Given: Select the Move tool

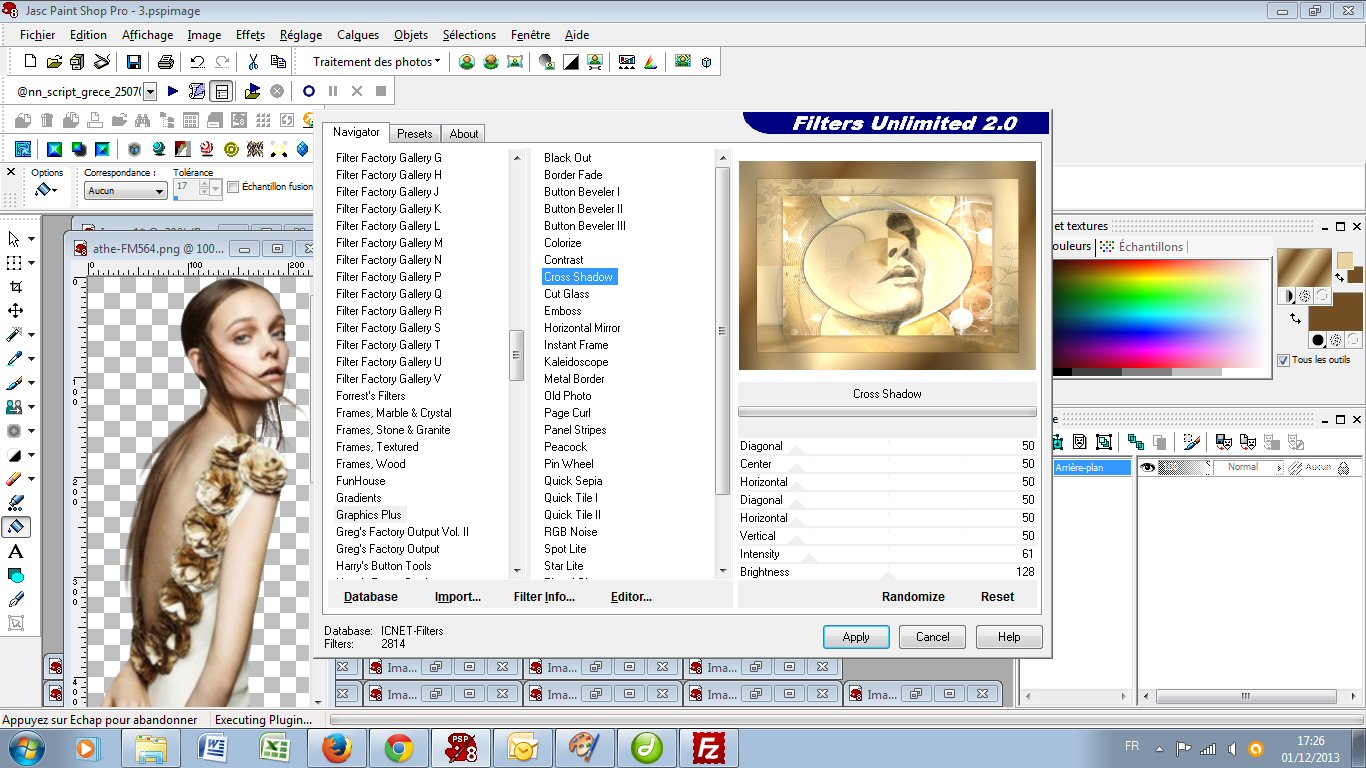Looking at the screenshot, I should [x=14, y=311].
